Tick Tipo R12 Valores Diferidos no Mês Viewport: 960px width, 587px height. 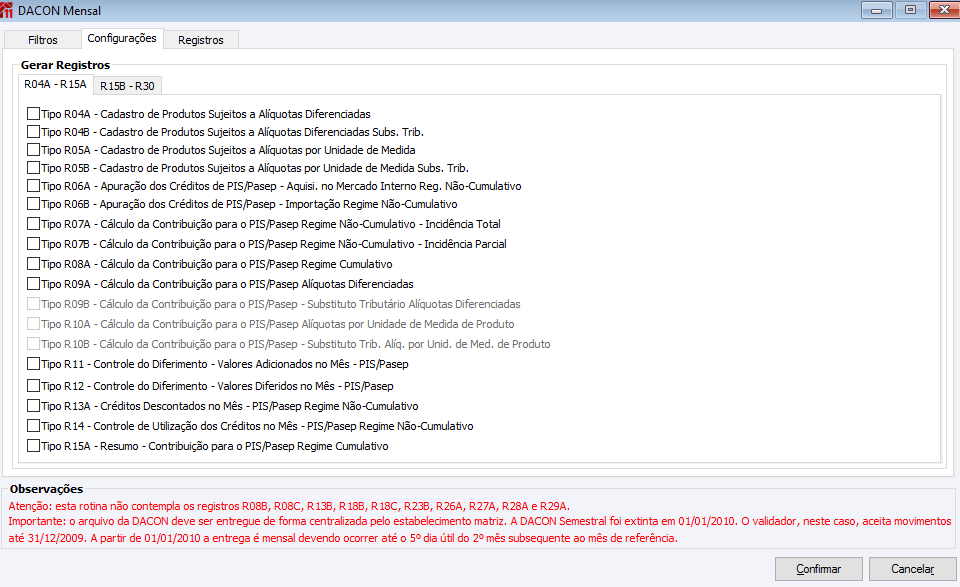(34, 386)
